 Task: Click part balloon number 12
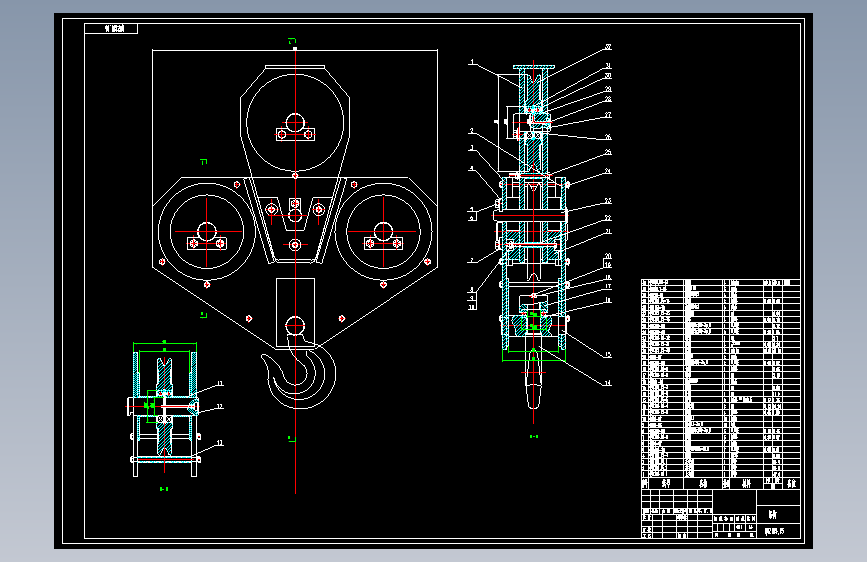click(x=220, y=407)
